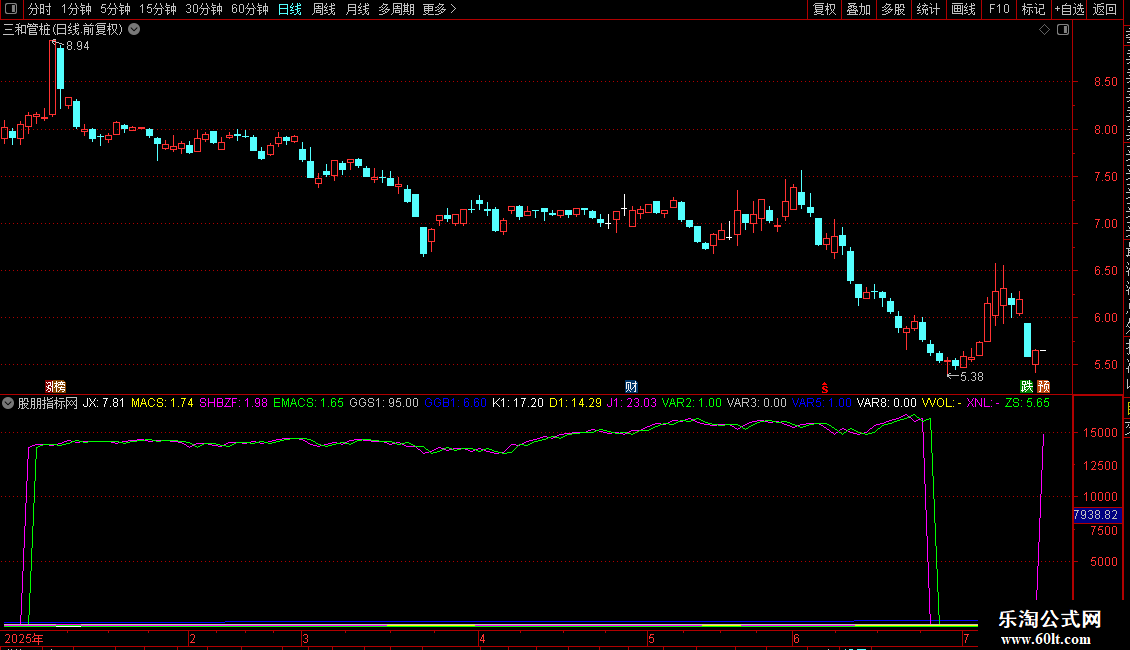Click the GGS1: 95.00 indicator value
Viewport: 1130px width, 650px height.
(384, 403)
